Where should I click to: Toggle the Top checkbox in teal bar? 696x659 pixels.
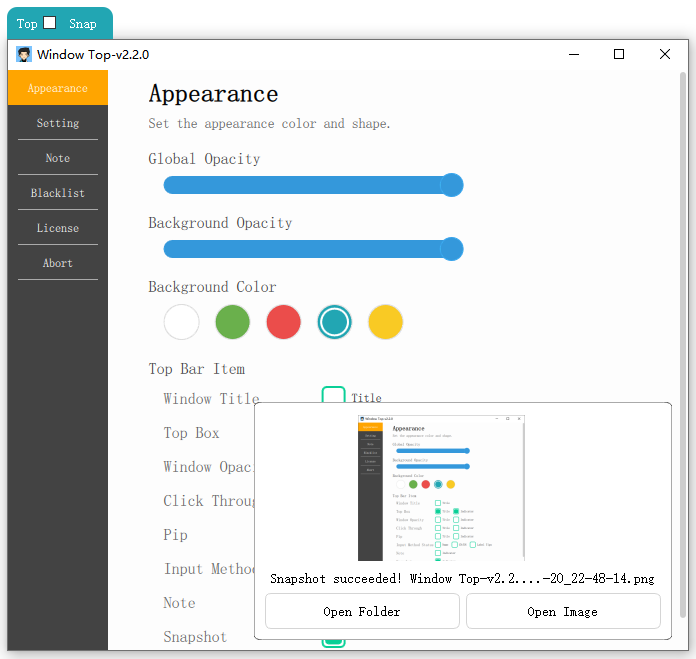click(x=49, y=23)
